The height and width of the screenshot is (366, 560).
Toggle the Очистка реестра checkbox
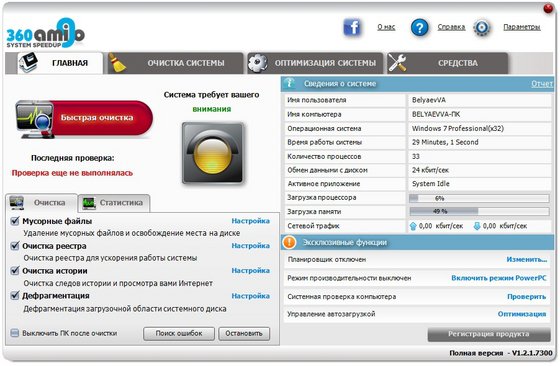tap(15, 246)
